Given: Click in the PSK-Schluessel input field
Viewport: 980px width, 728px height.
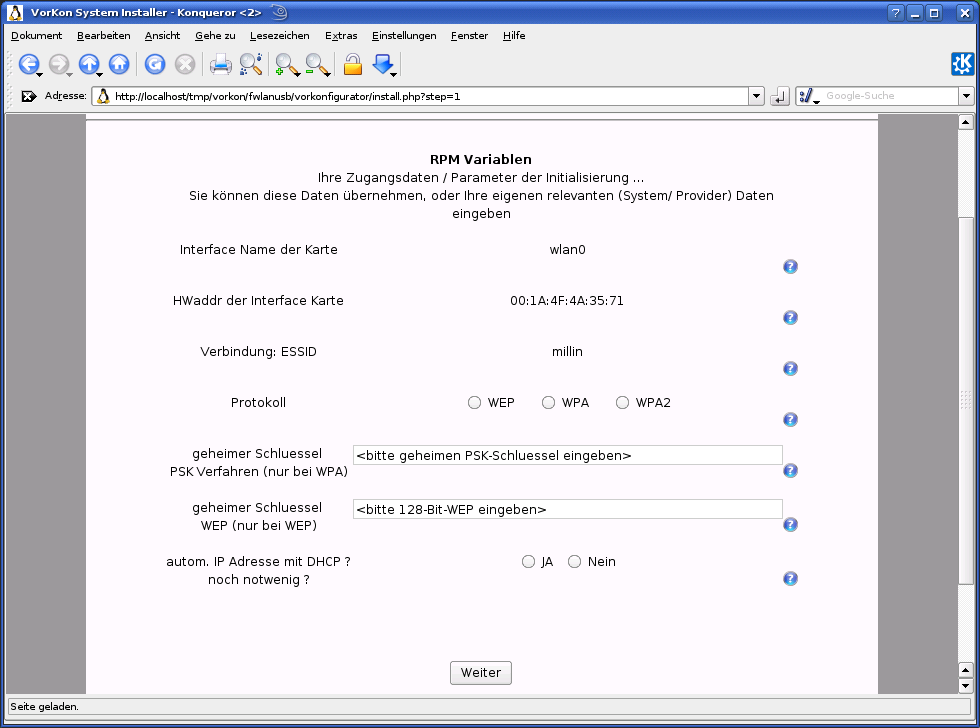Looking at the screenshot, I should [x=568, y=456].
